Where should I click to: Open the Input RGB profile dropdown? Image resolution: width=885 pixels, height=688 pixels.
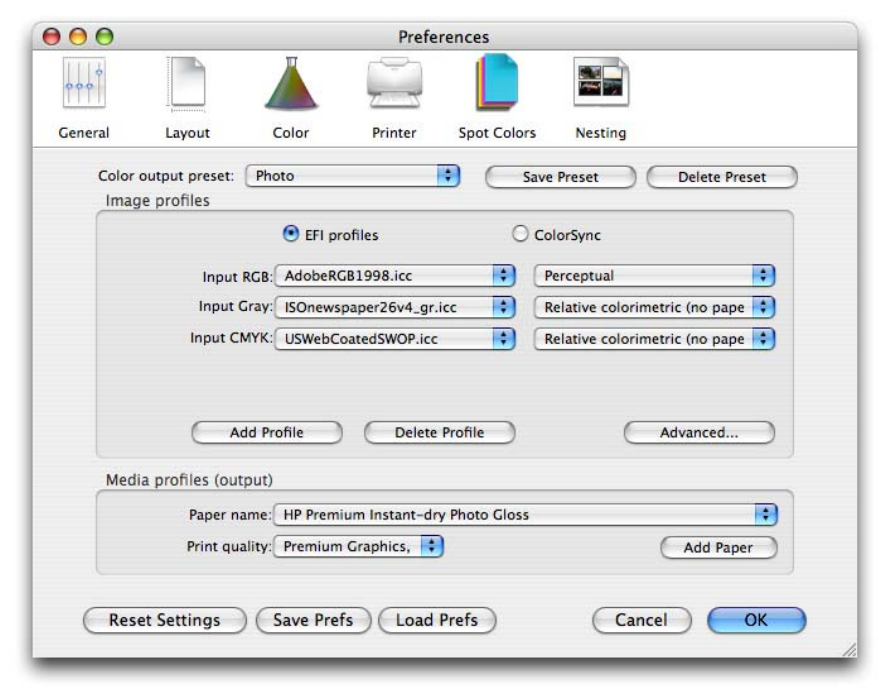(395, 275)
